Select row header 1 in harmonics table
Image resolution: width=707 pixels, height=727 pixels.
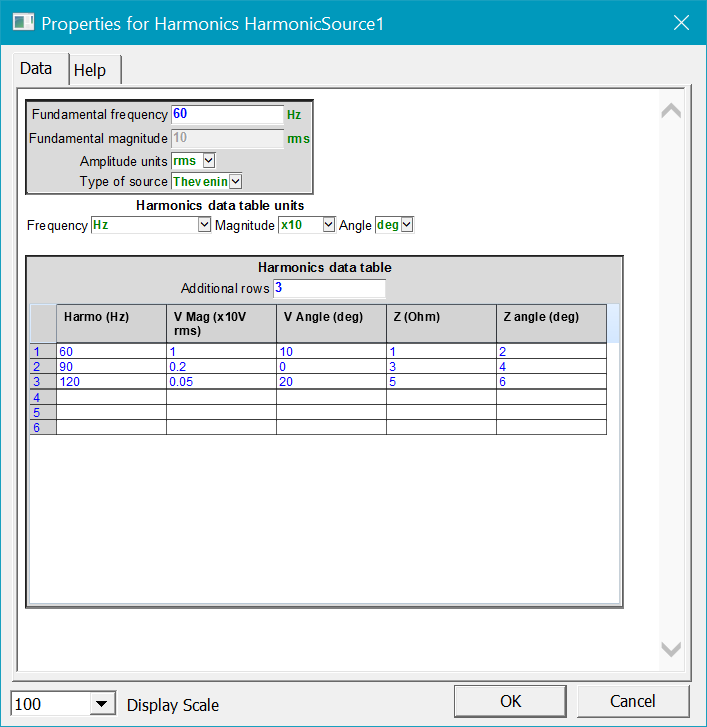click(43, 351)
